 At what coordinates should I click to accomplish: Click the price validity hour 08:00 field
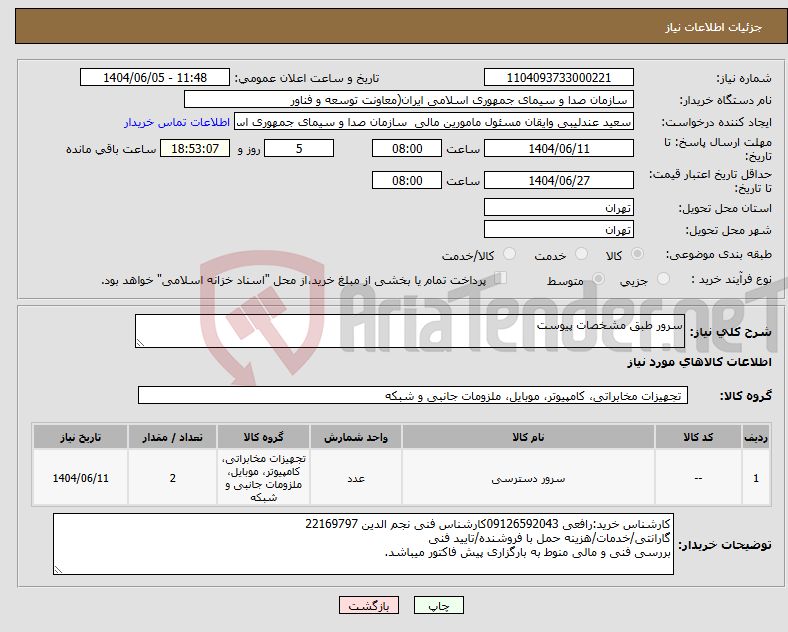point(407,180)
